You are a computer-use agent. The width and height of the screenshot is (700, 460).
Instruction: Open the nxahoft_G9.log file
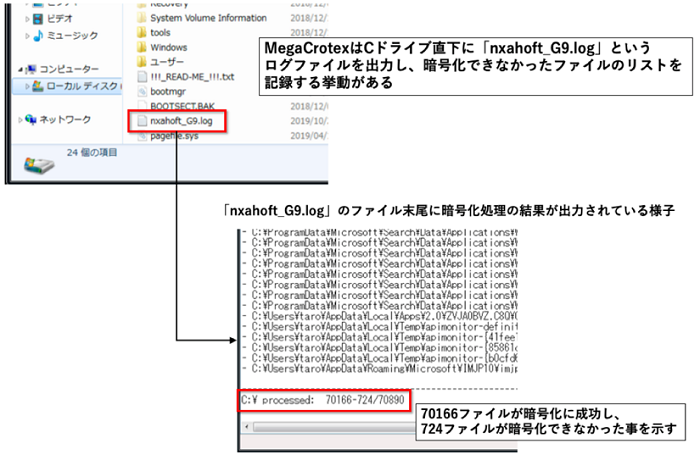pos(180,119)
